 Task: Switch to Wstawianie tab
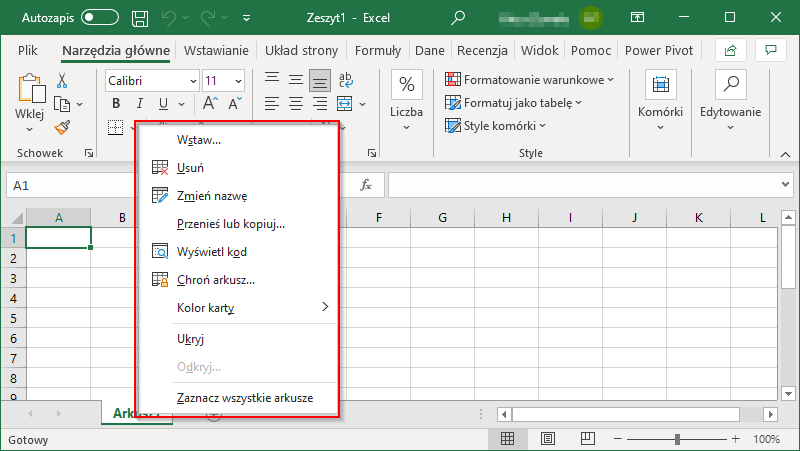click(x=216, y=51)
